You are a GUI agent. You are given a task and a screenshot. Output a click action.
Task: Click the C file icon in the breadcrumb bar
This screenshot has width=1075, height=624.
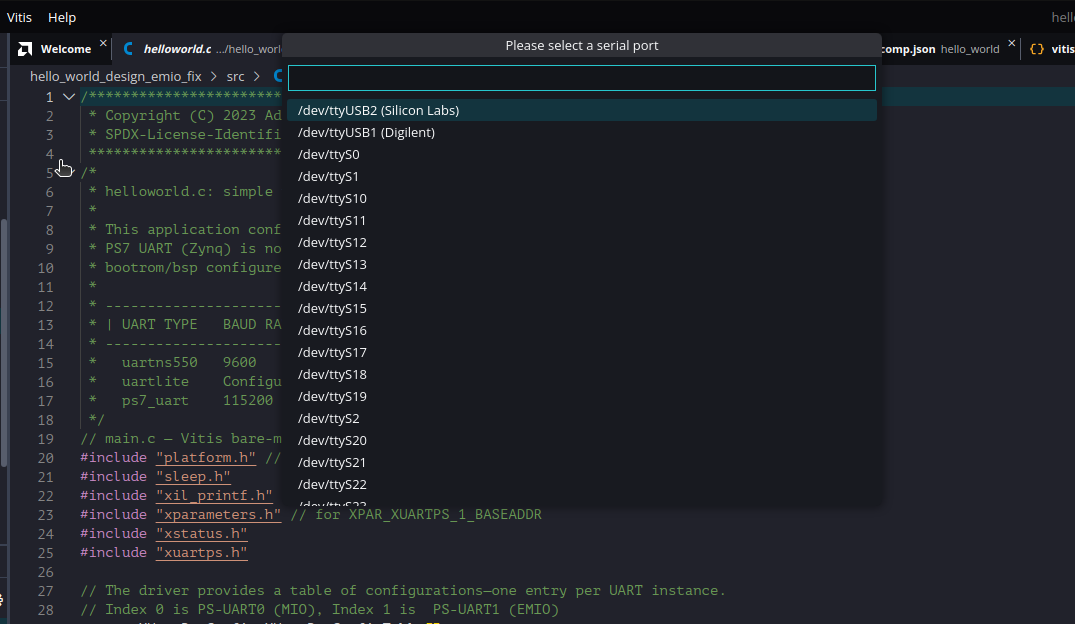pyautogui.click(x=276, y=75)
